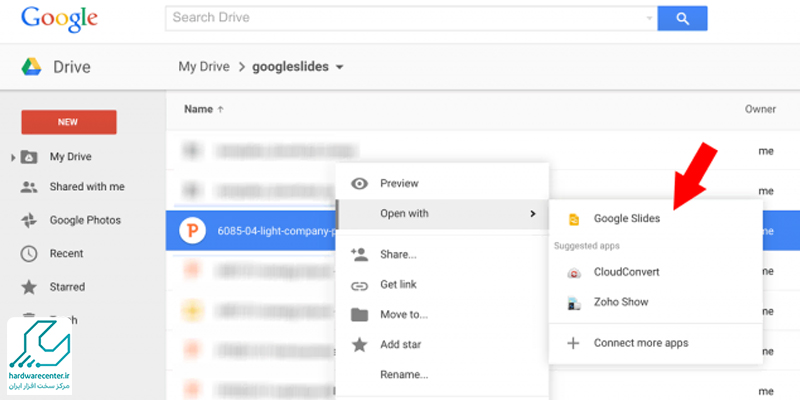The height and width of the screenshot is (400, 800).
Task: Open My Drive in the sidebar
Action: (70, 157)
